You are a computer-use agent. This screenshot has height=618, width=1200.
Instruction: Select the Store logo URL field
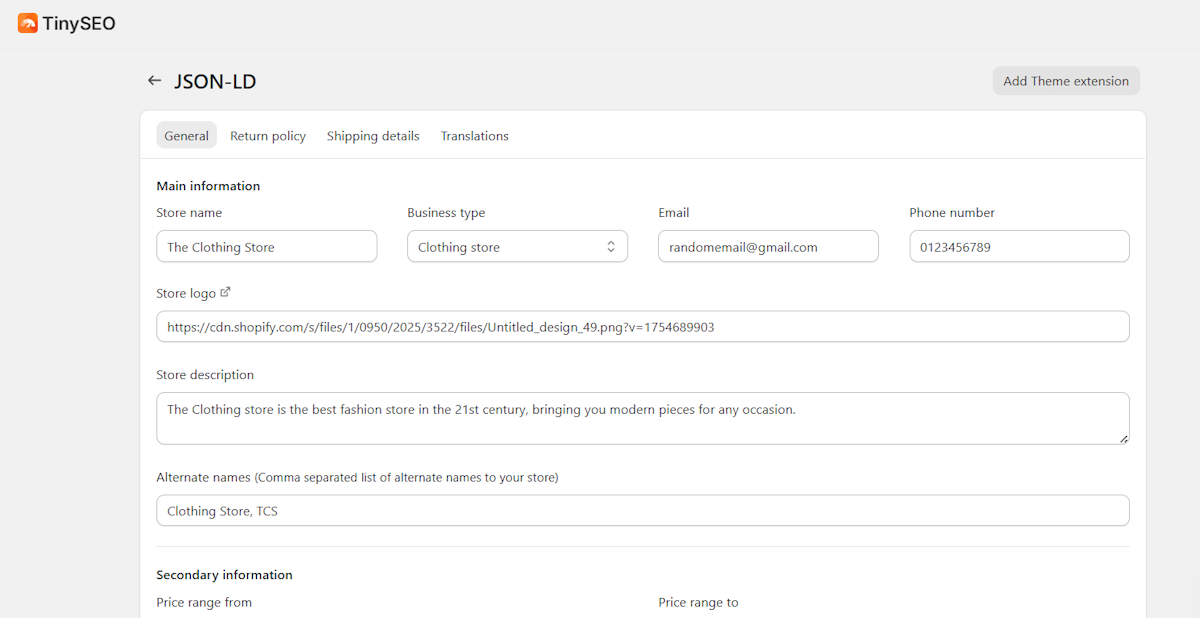tap(643, 327)
